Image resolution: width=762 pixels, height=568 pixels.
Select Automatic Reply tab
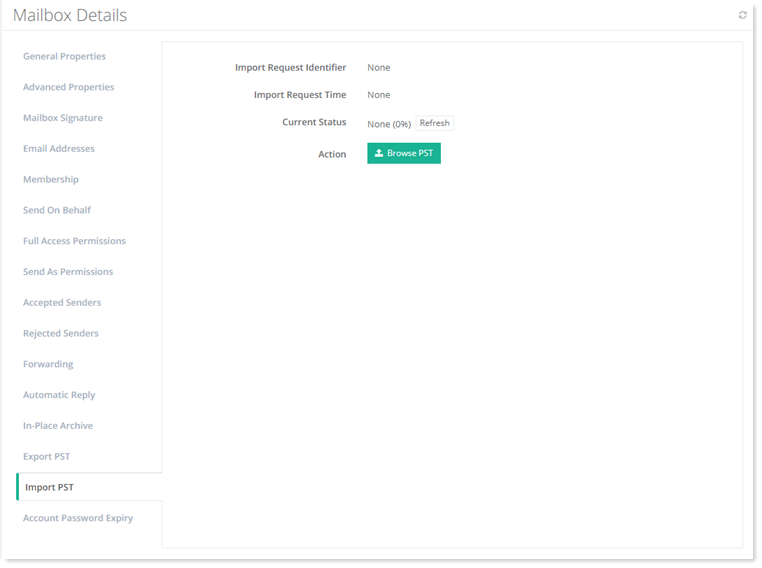pyautogui.click(x=59, y=395)
